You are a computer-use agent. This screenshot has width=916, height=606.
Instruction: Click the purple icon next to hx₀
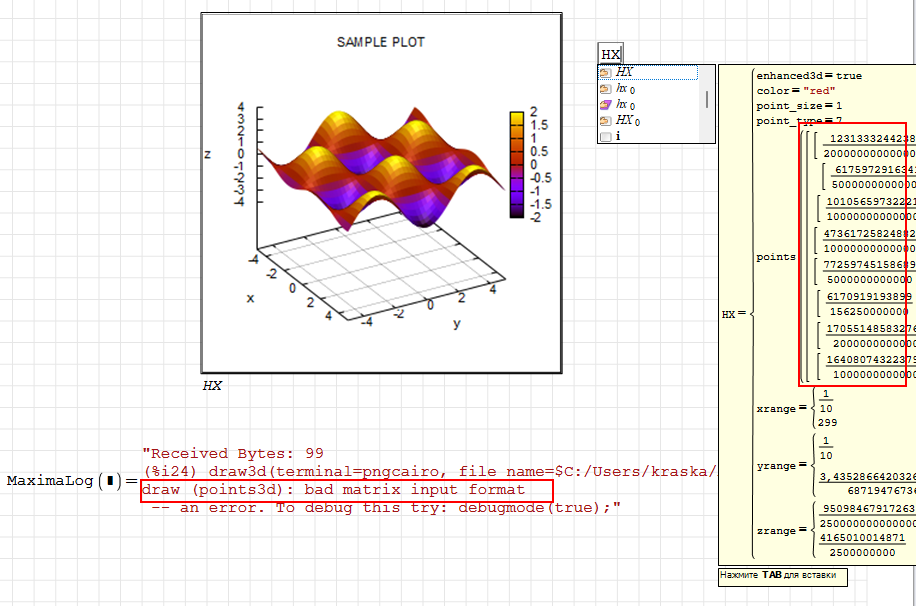[x=605, y=105]
